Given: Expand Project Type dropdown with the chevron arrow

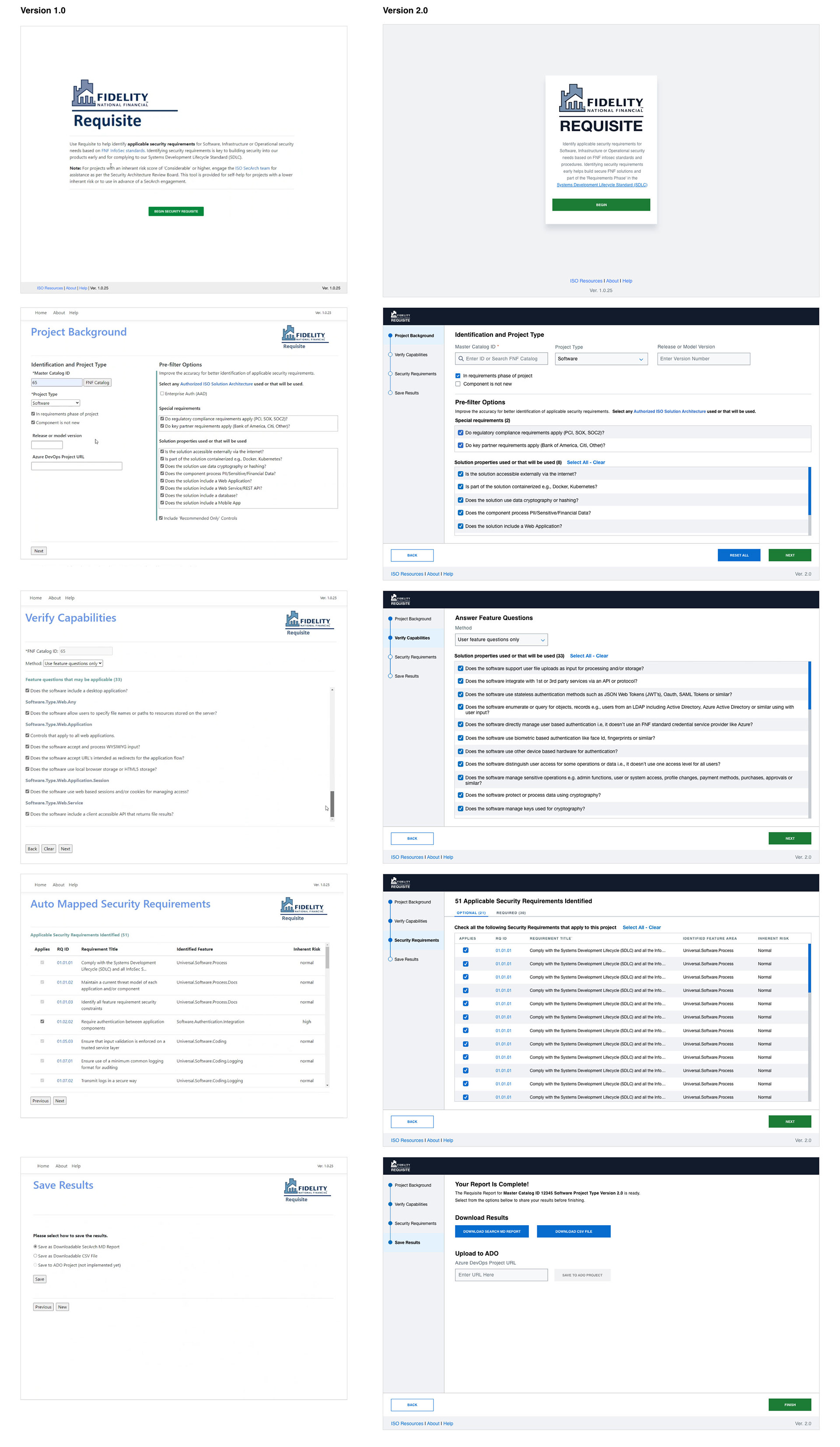Looking at the screenshot, I should (641, 360).
